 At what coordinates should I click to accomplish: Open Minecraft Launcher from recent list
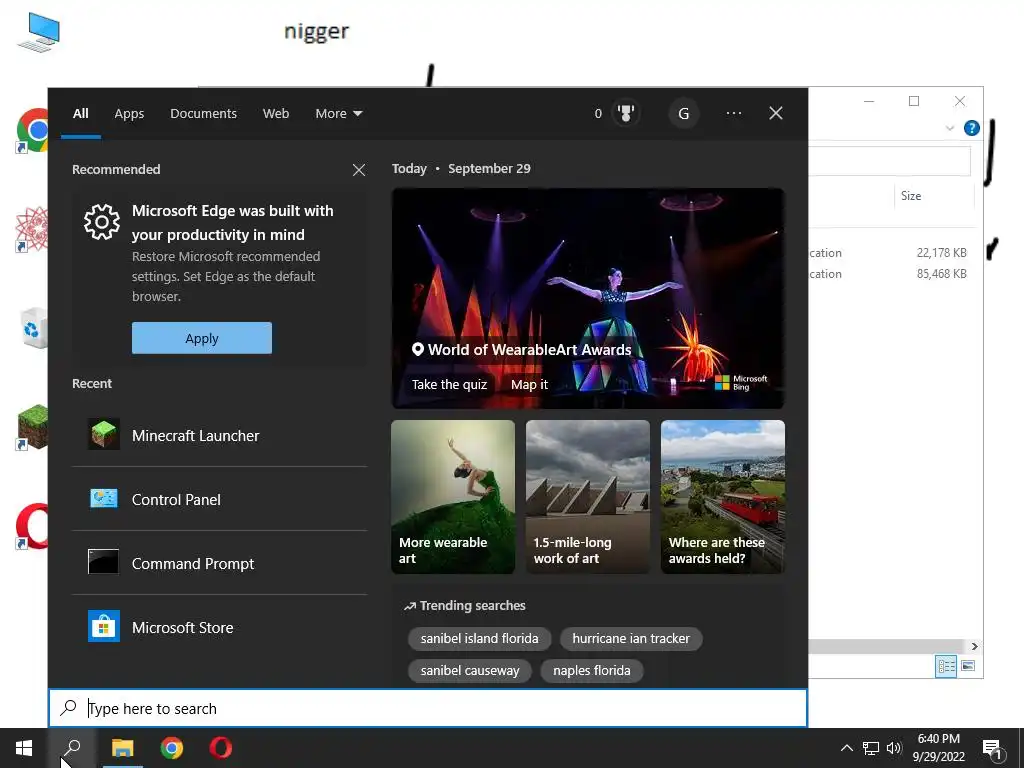tap(219, 435)
